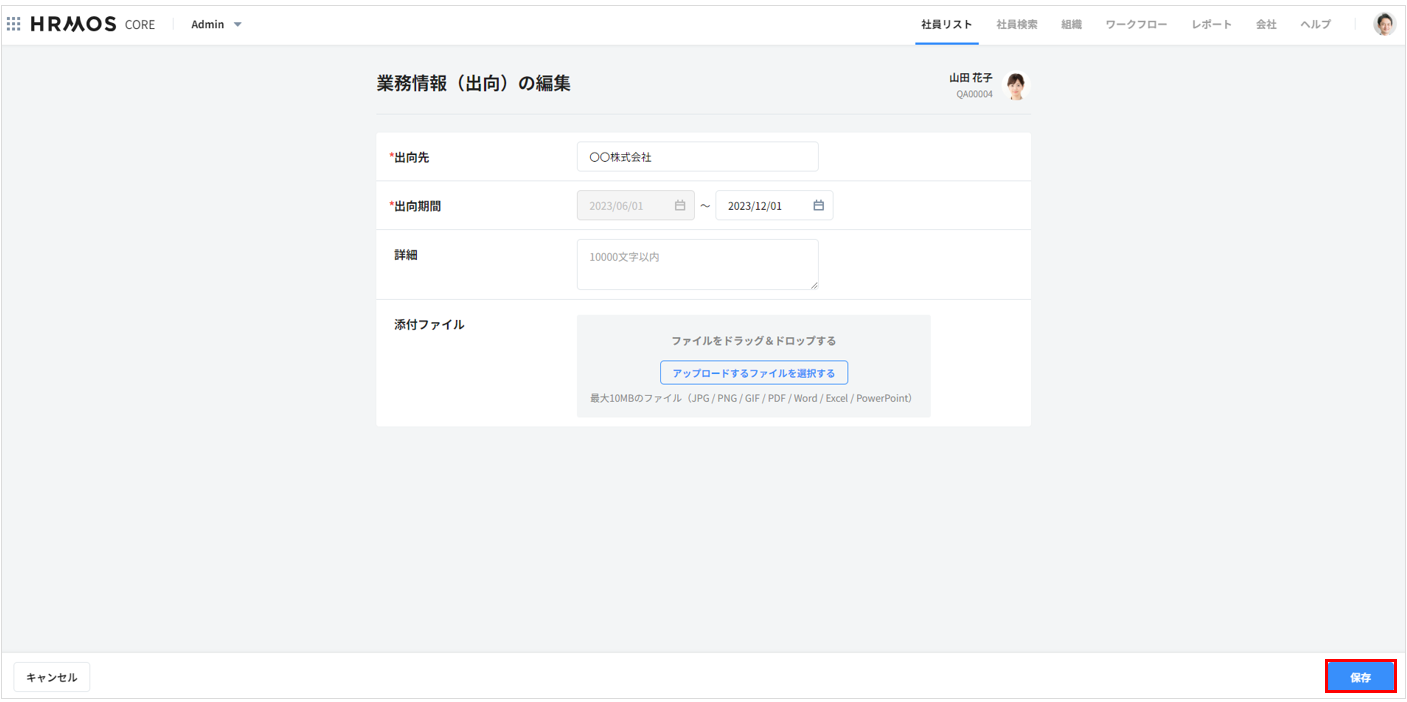Expand the Admin dropdown arrow
Image resolution: width=1407 pixels, height=702 pixels.
[x=238, y=25]
